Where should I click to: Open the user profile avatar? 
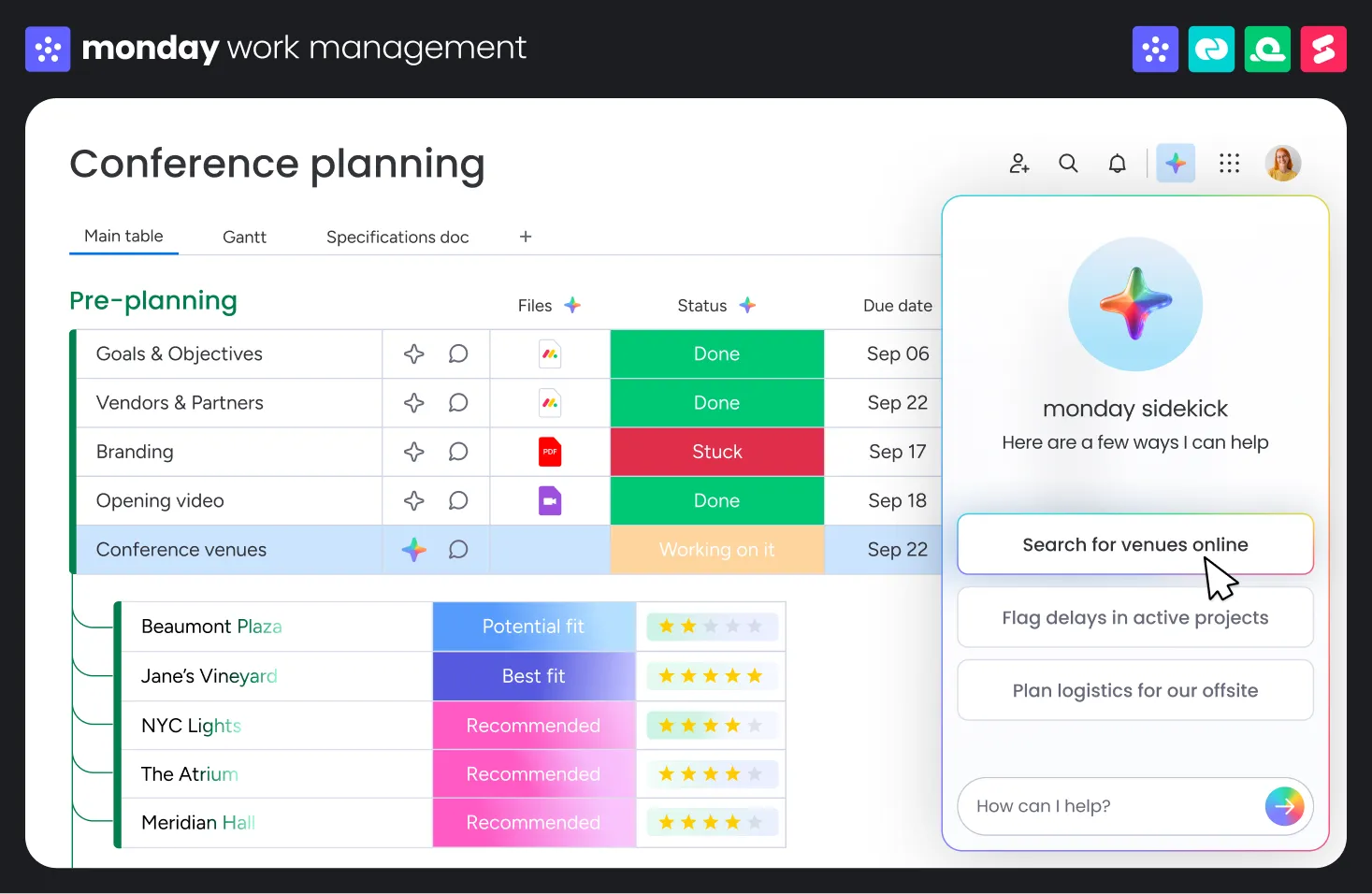click(1283, 164)
